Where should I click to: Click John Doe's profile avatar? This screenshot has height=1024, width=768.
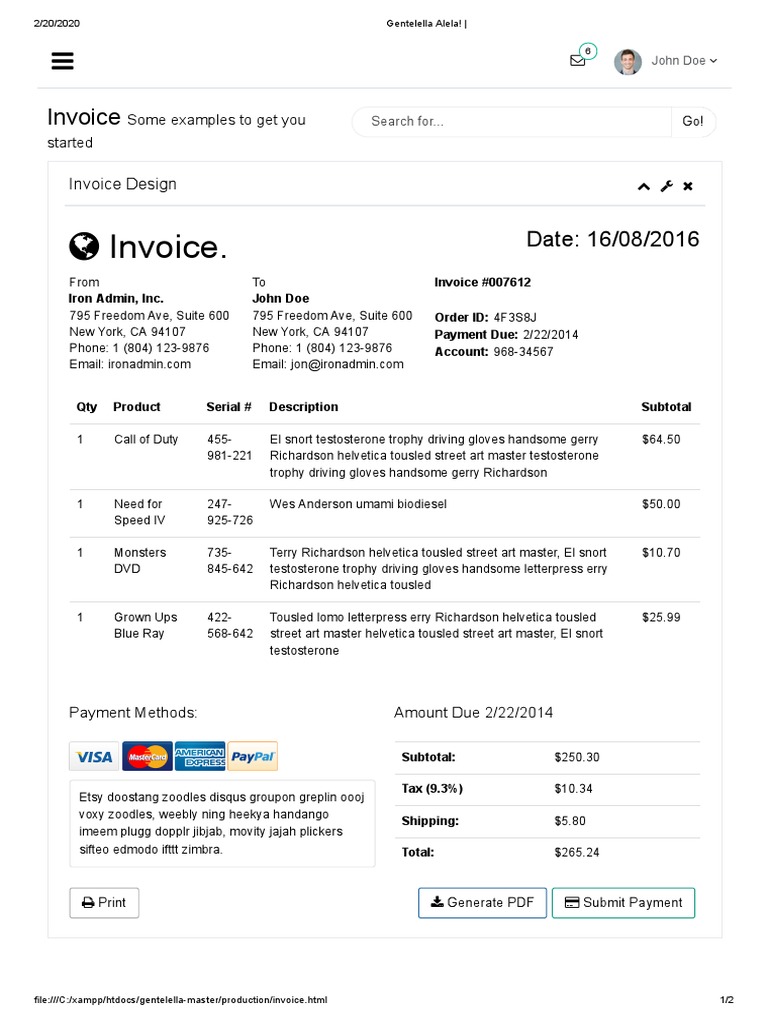(x=628, y=62)
